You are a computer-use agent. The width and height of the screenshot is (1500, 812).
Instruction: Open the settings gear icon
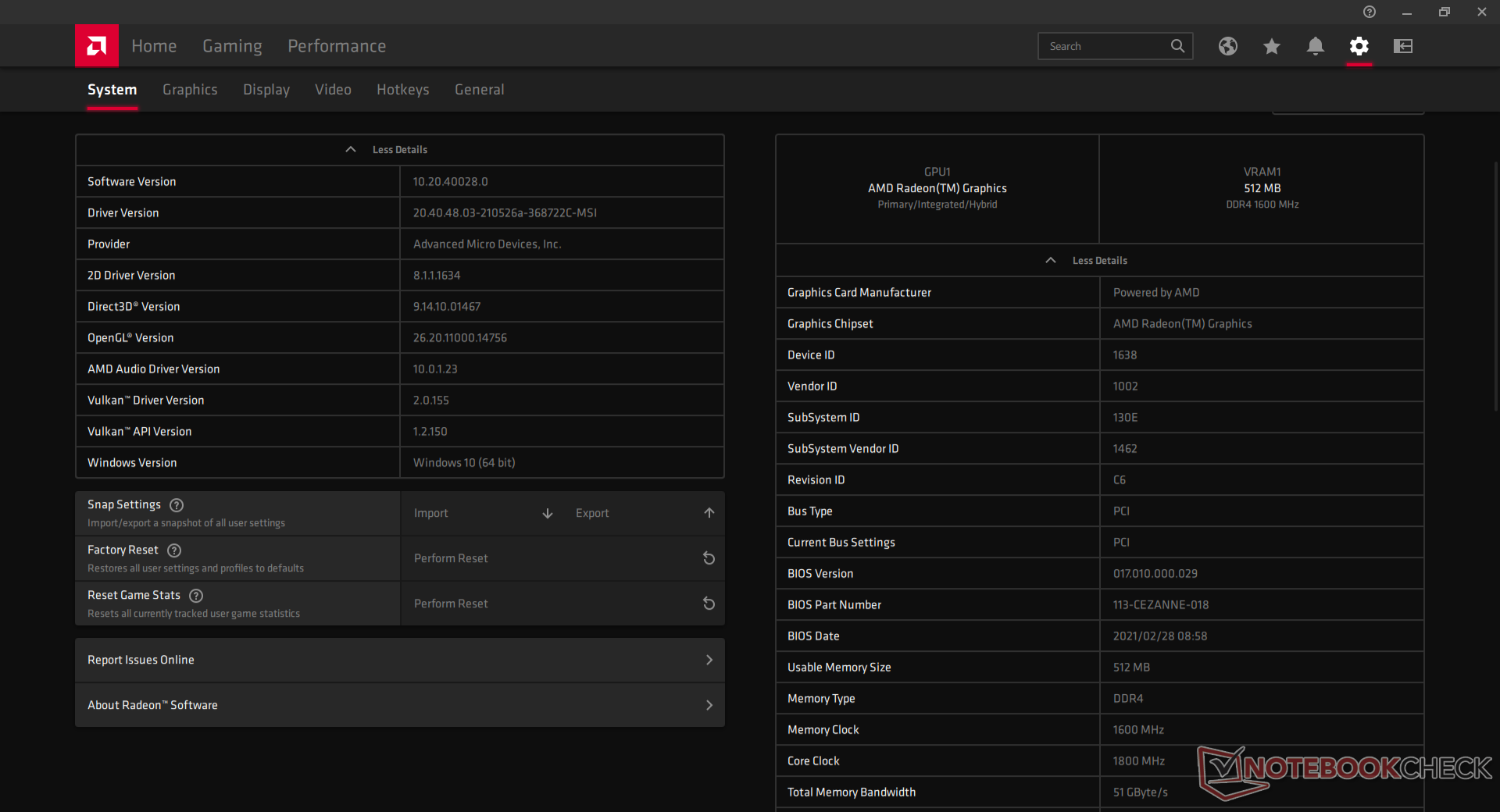1359,46
